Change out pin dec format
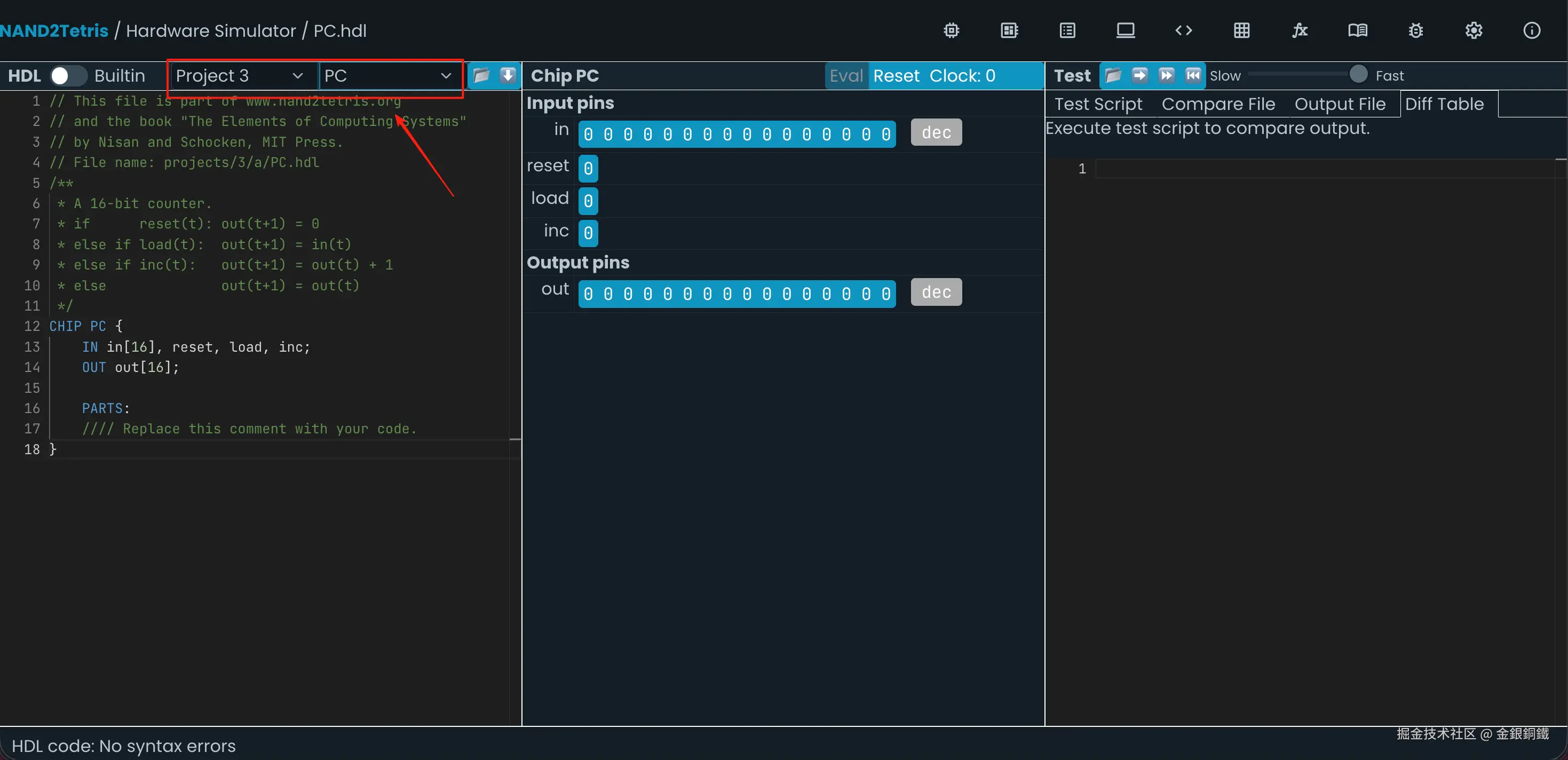 coord(936,292)
